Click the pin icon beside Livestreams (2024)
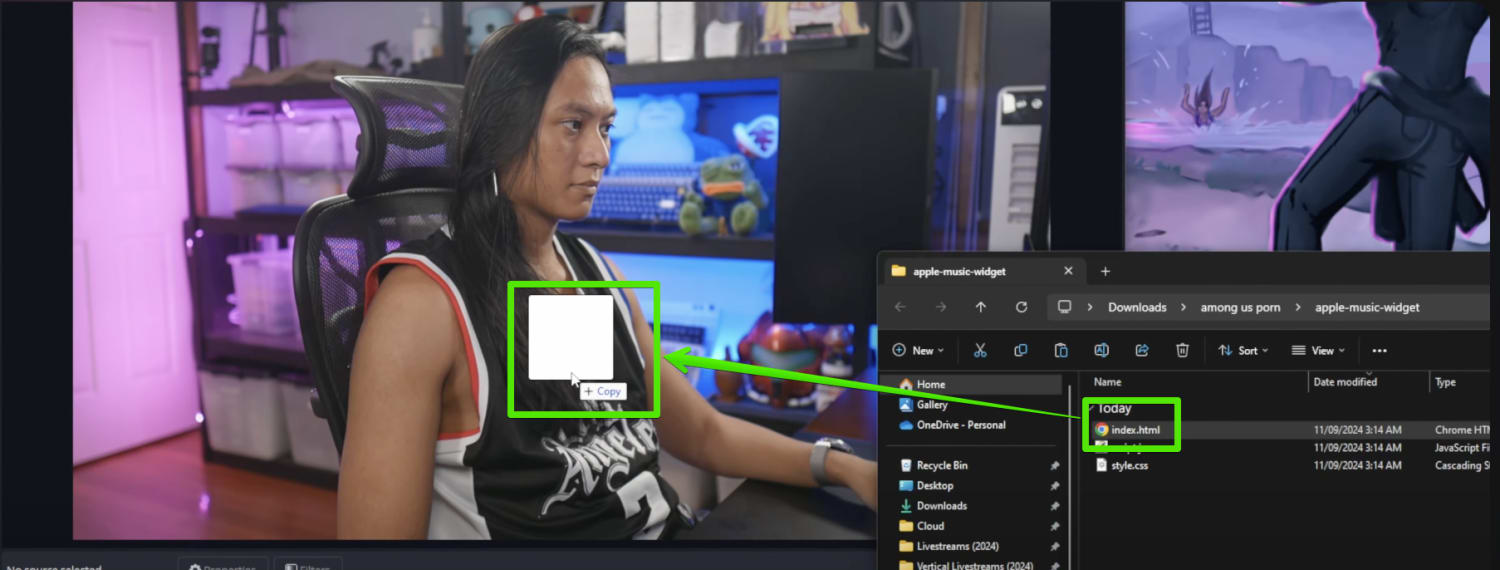The height and width of the screenshot is (570, 1500). coord(1054,546)
